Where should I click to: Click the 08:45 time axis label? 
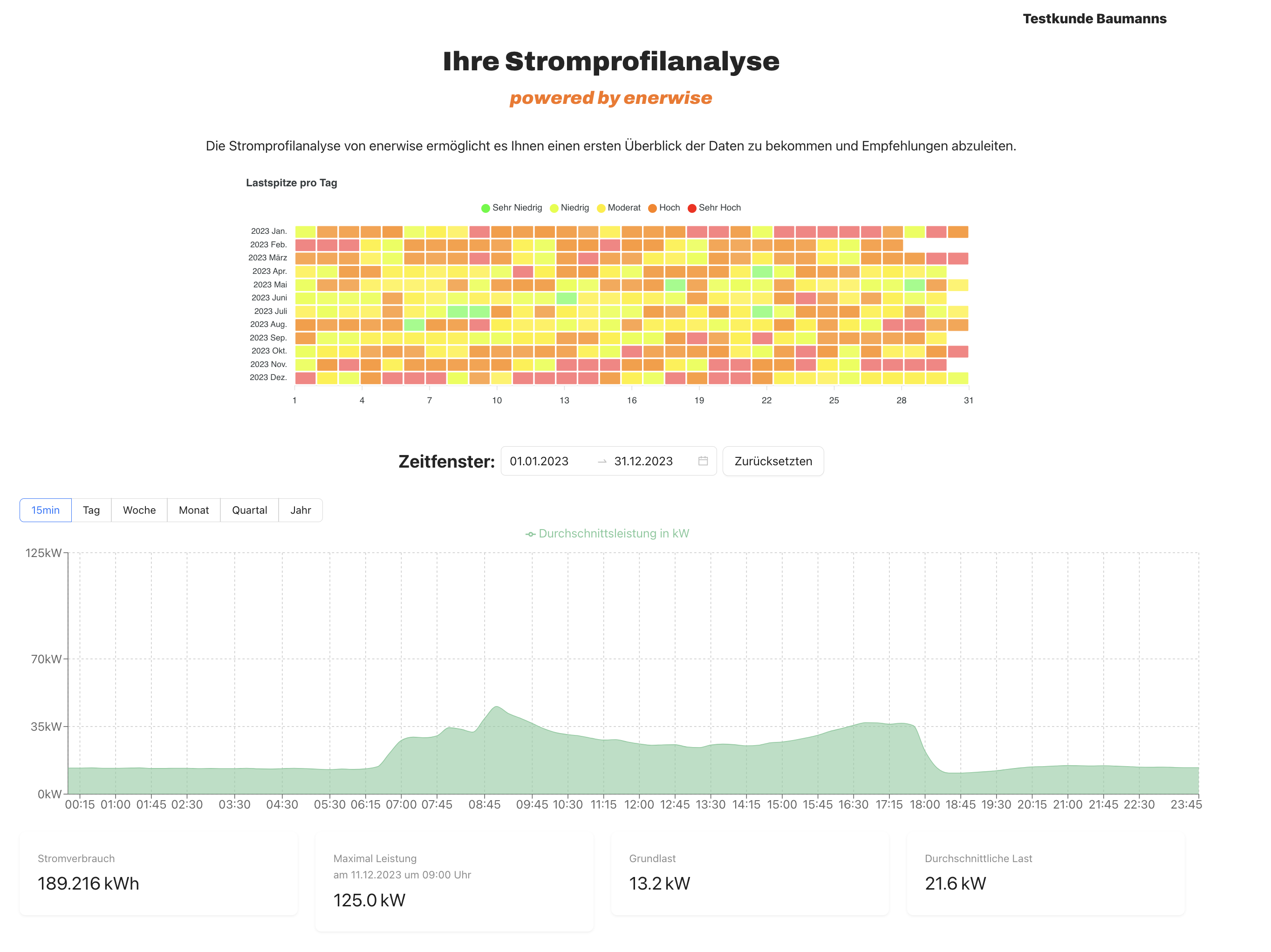pos(485,804)
